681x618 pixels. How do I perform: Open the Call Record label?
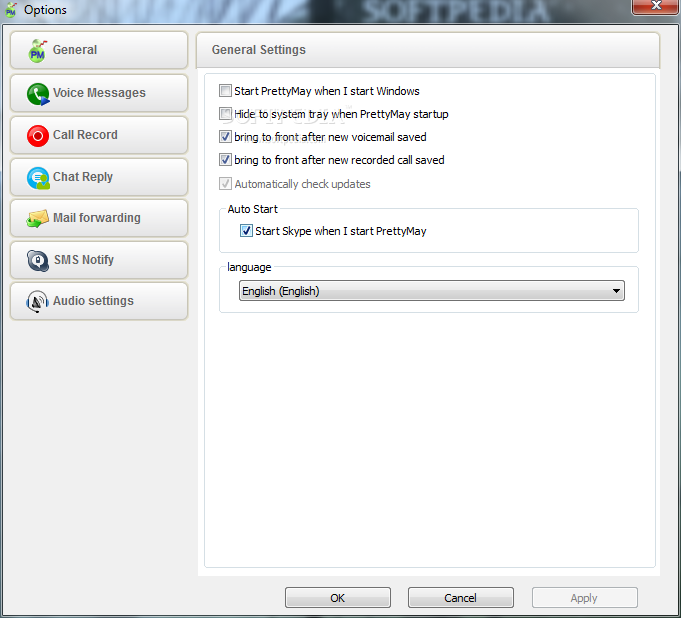(x=85, y=135)
